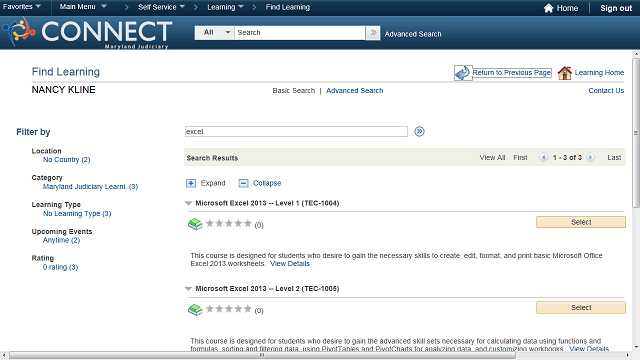
Task: Click the excel keyword search field
Action: [x=296, y=131]
